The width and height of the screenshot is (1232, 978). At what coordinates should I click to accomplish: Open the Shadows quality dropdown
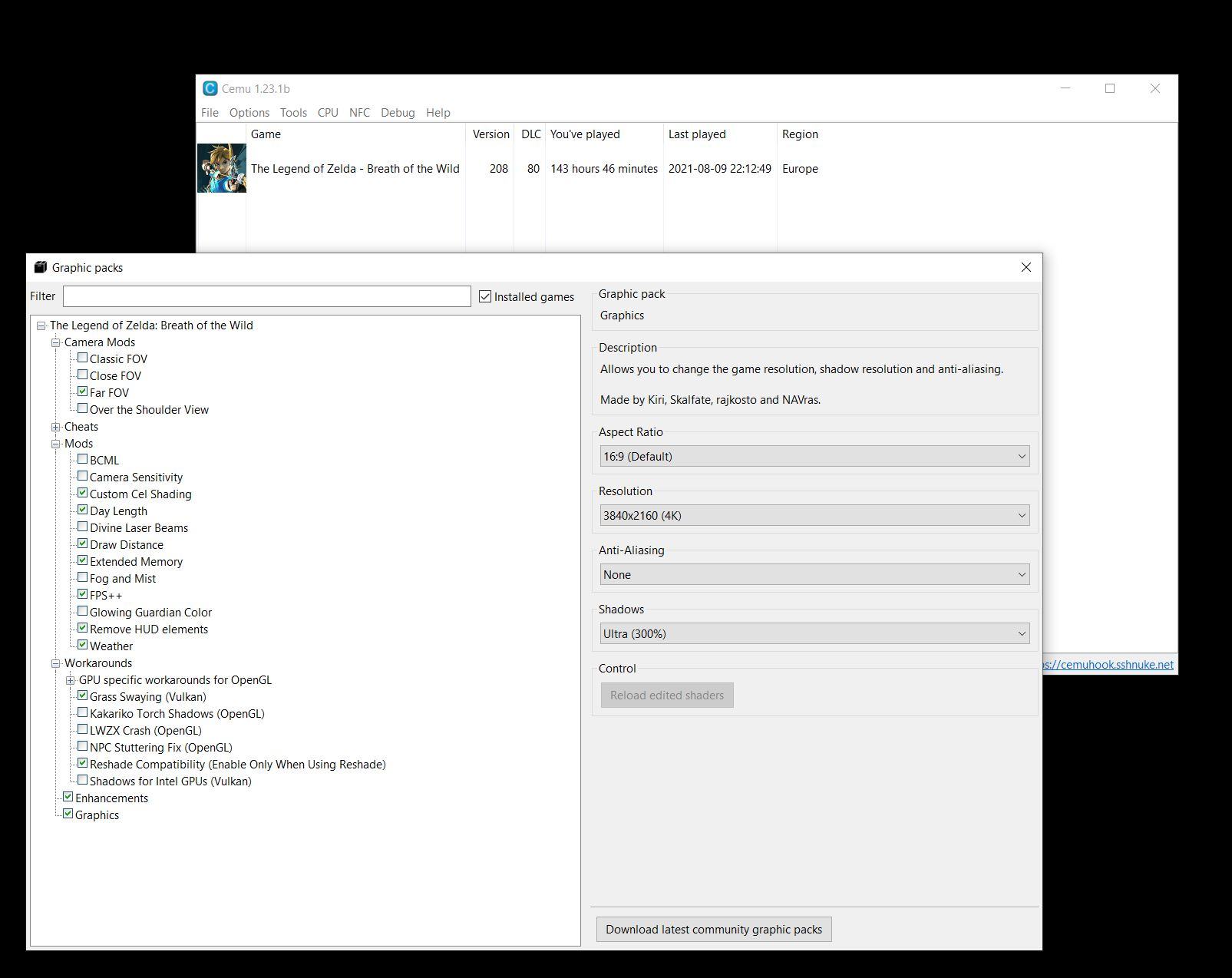(x=814, y=633)
